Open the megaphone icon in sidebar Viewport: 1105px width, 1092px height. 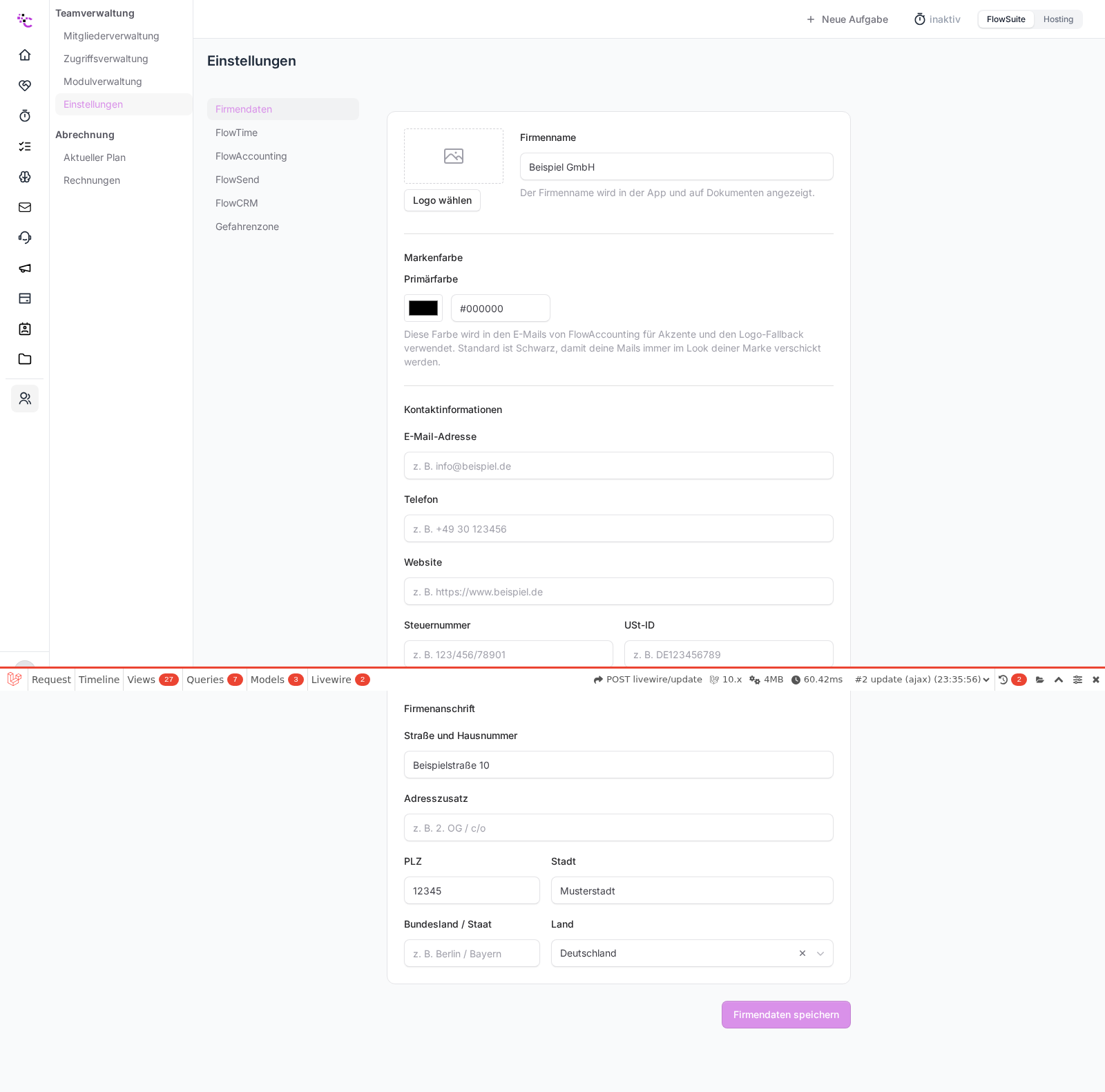[x=25, y=268]
